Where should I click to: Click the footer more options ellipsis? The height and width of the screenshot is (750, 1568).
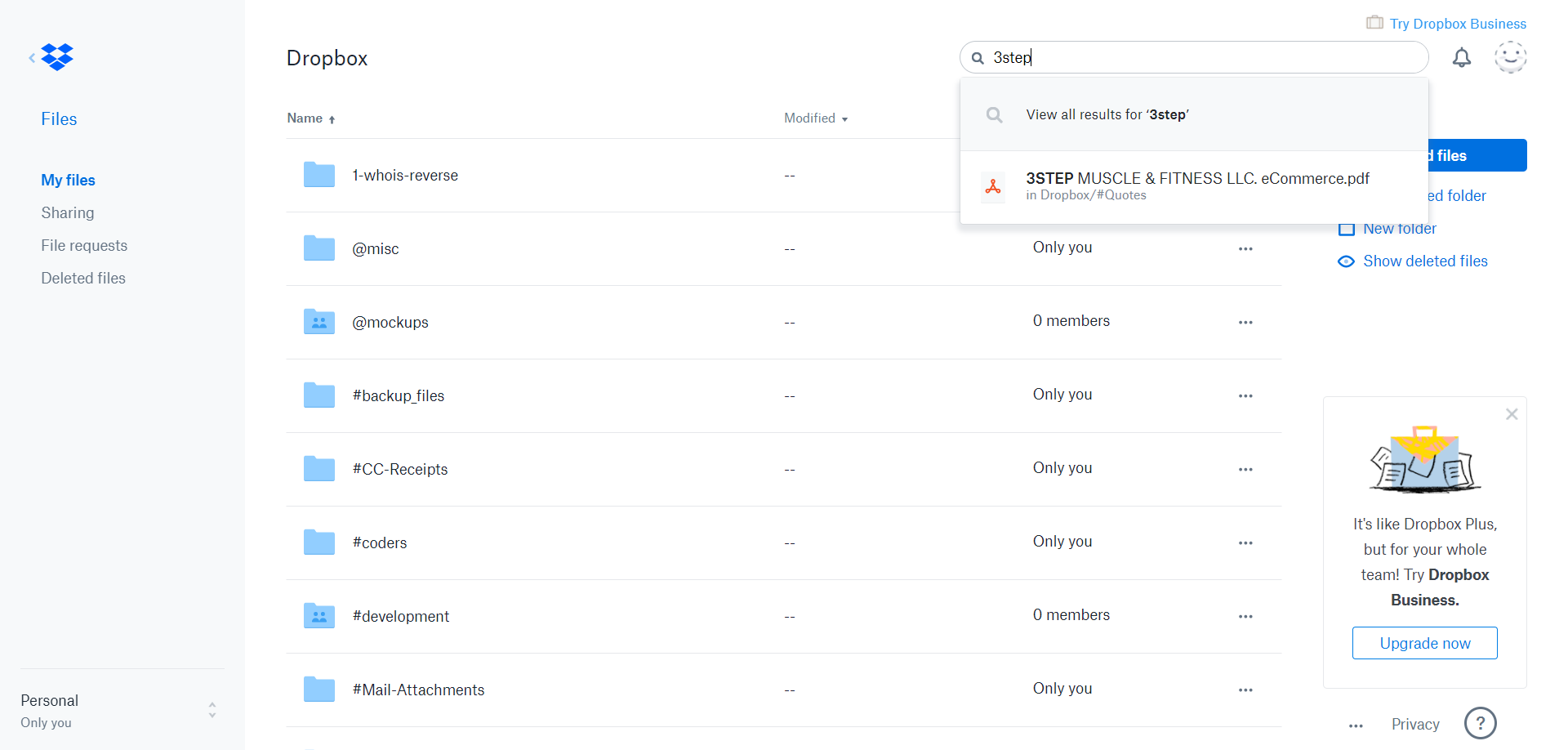(x=1356, y=725)
